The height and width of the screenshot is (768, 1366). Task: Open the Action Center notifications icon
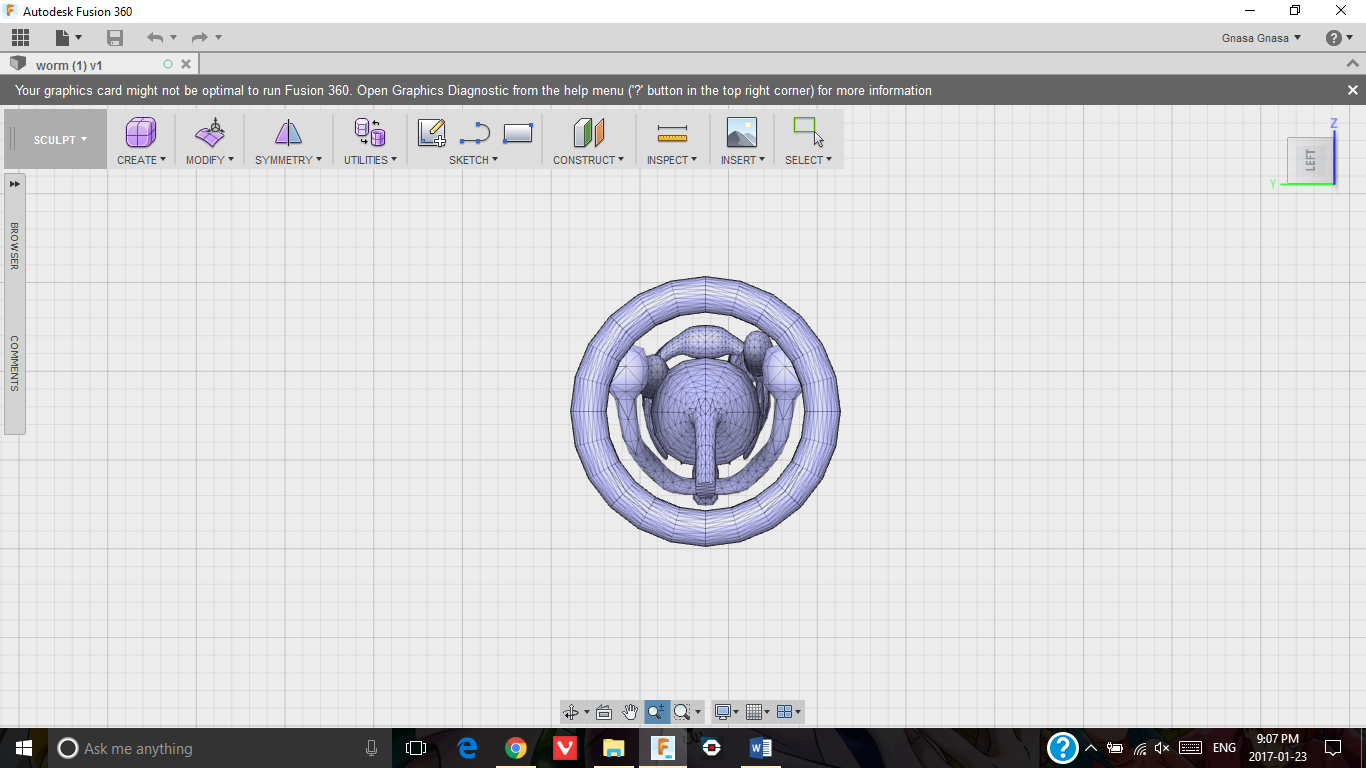1333,748
